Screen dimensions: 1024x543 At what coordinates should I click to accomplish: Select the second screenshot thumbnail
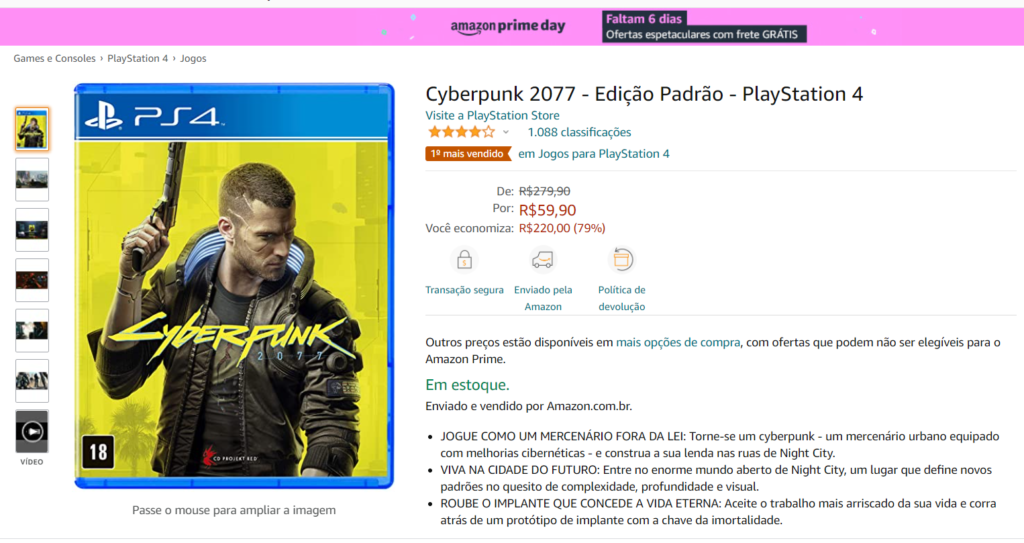(32, 180)
